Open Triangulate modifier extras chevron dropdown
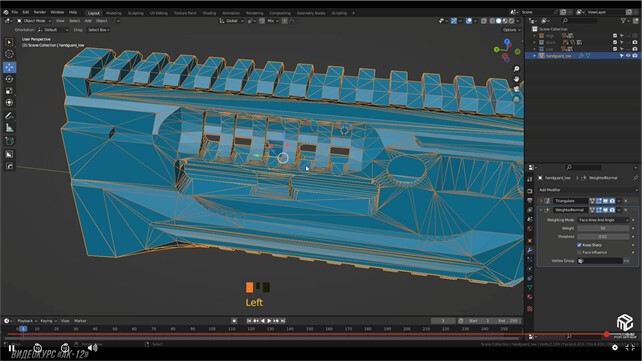Viewport: 642px width, 361px height. [619, 201]
